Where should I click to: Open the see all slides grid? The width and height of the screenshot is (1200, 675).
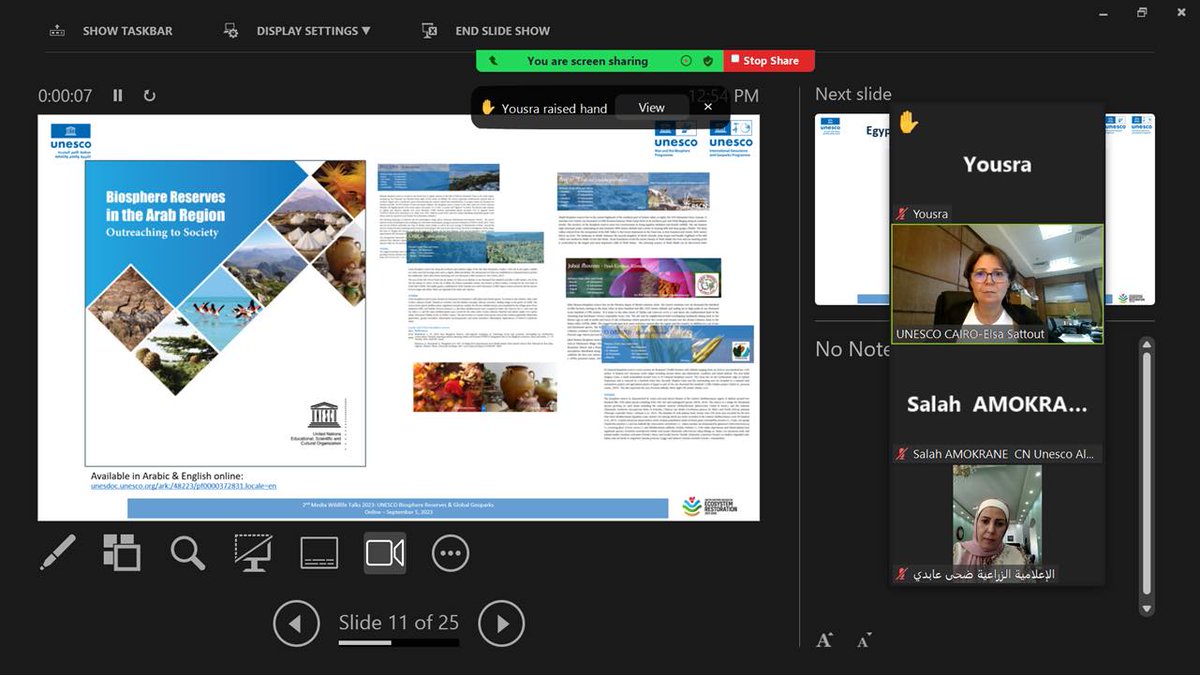pos(122,552)
